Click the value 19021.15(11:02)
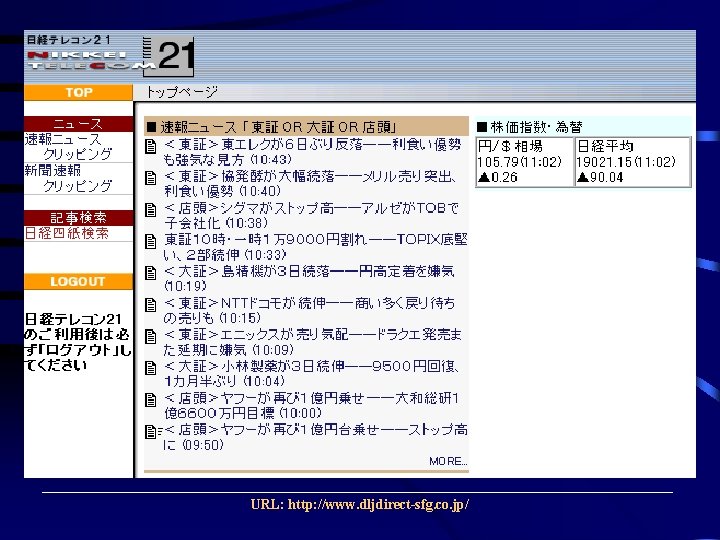Screen dimensions: 720x540 [x=626, y=162]
